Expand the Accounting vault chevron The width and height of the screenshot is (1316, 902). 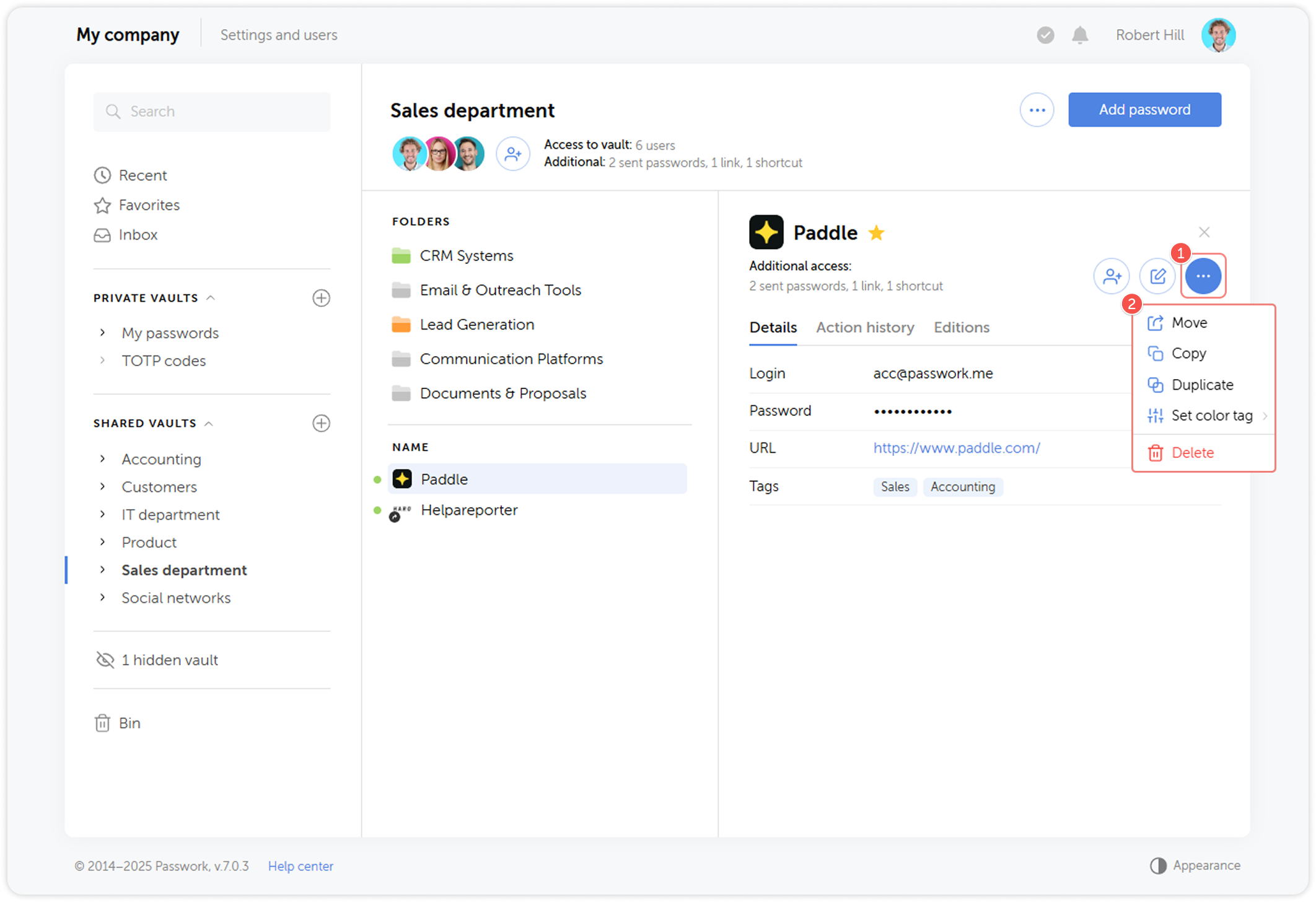[102, 458]
